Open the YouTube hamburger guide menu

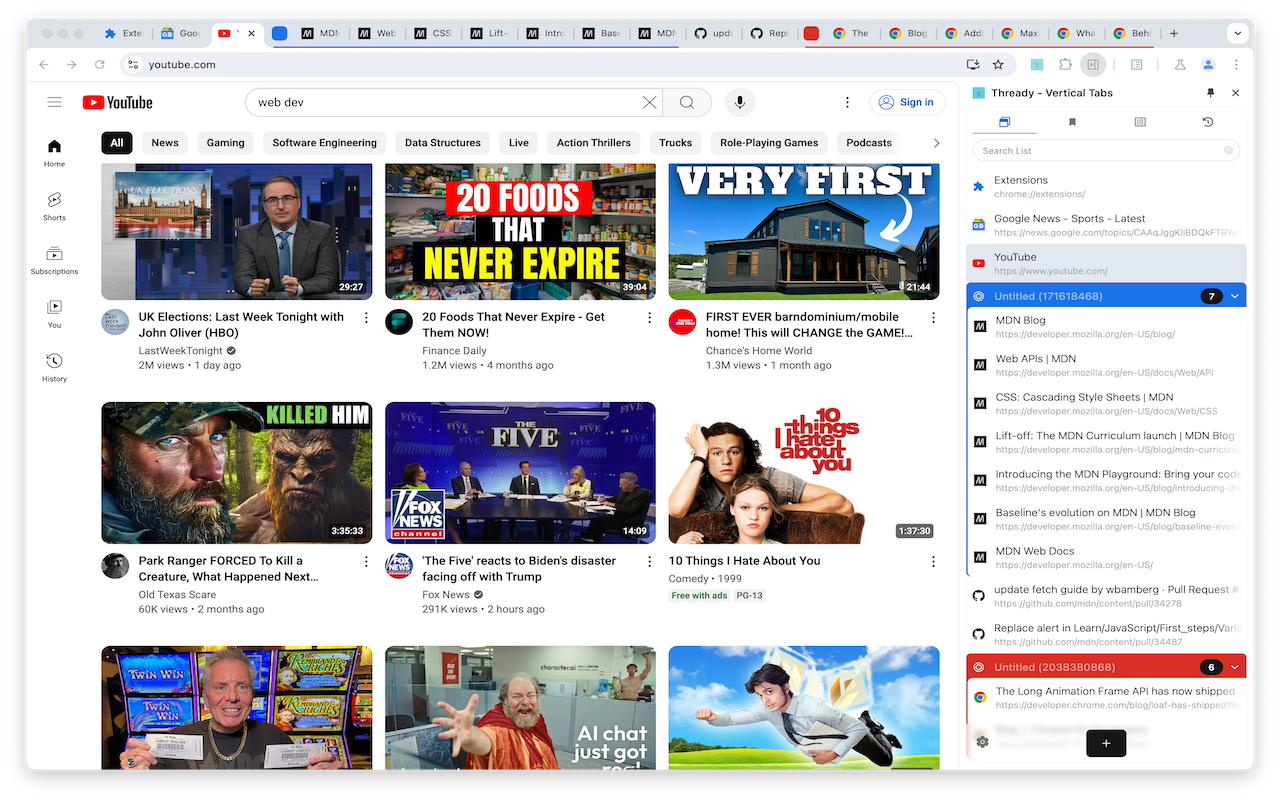click(54, 102)
